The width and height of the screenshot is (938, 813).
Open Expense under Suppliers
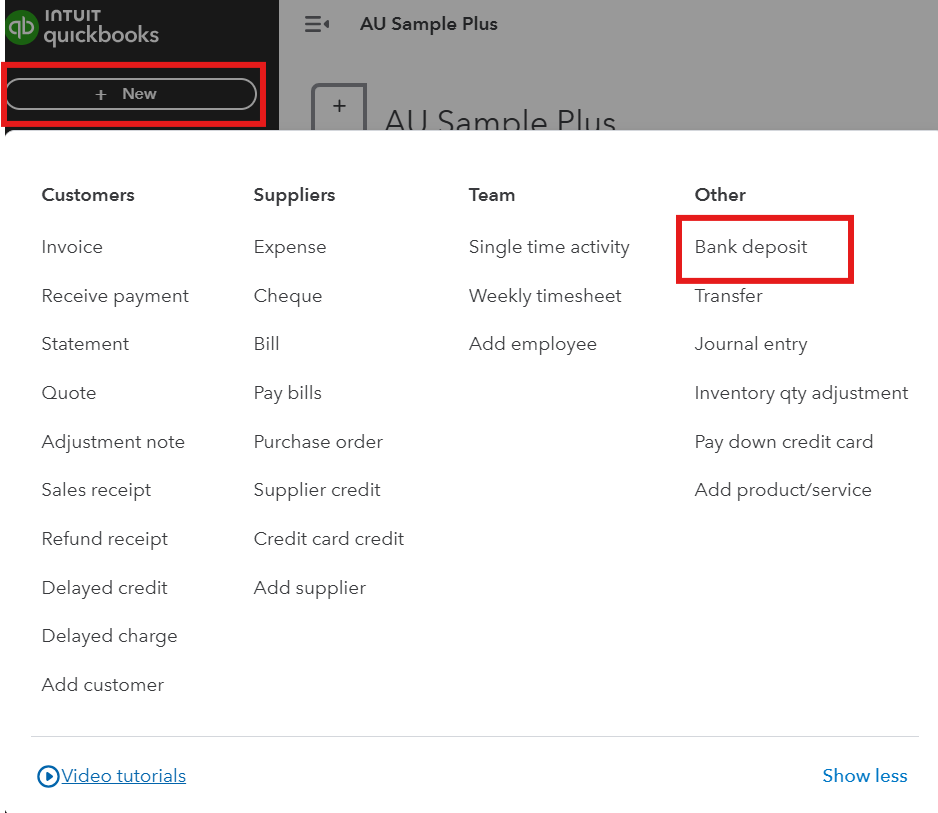[x=290, y=247]
